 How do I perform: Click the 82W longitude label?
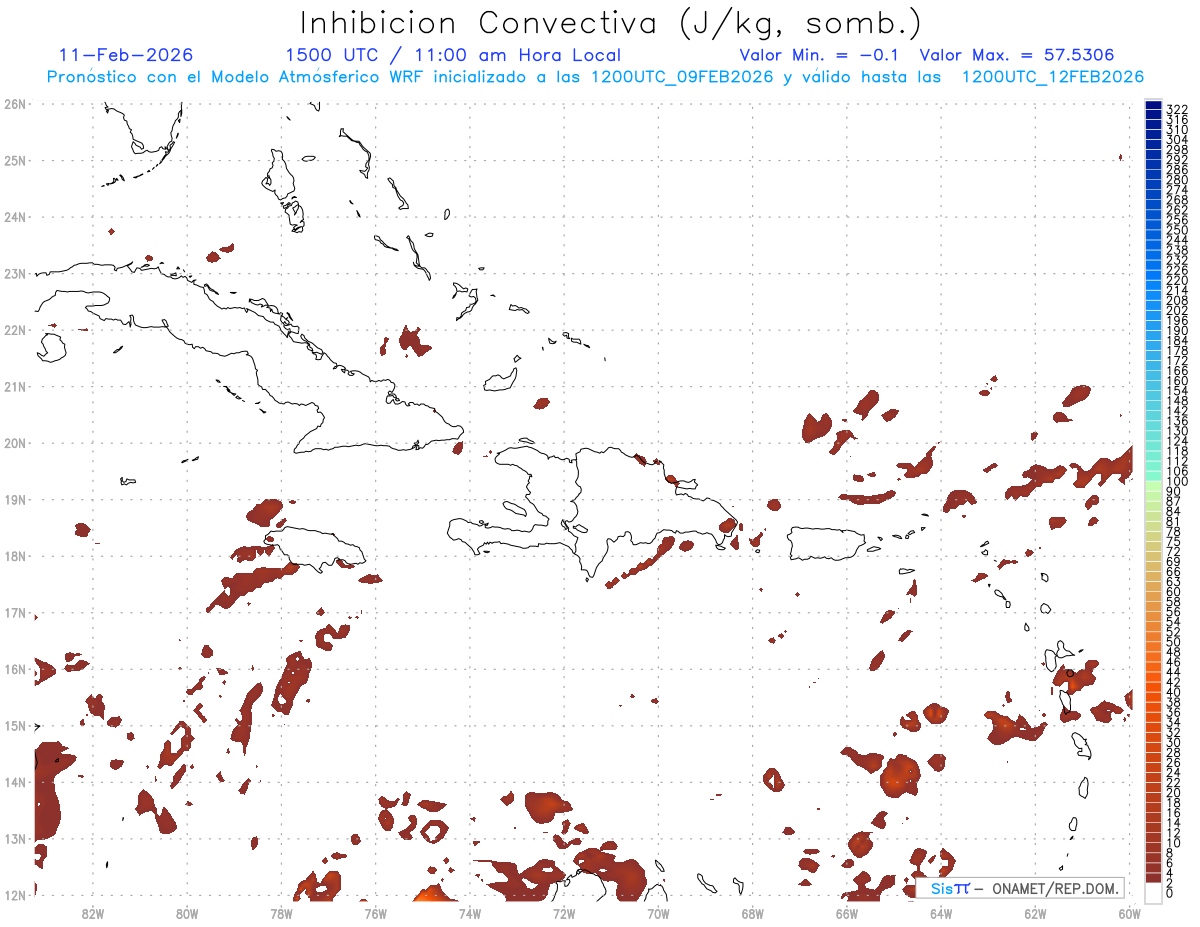(x=93, y=913)
